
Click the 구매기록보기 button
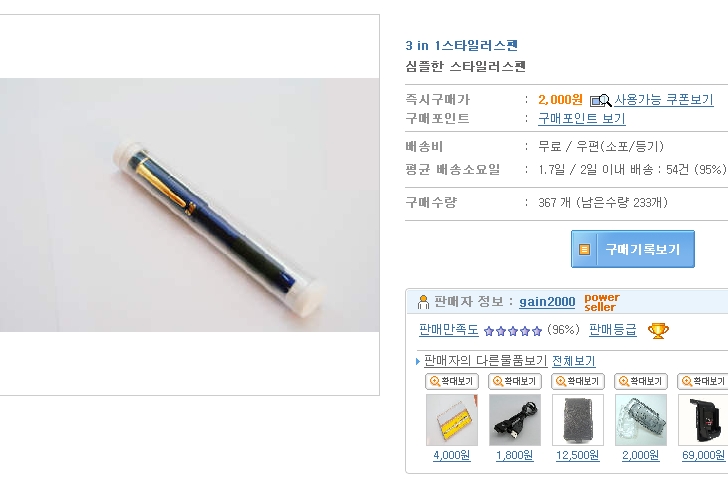[633, 249]
